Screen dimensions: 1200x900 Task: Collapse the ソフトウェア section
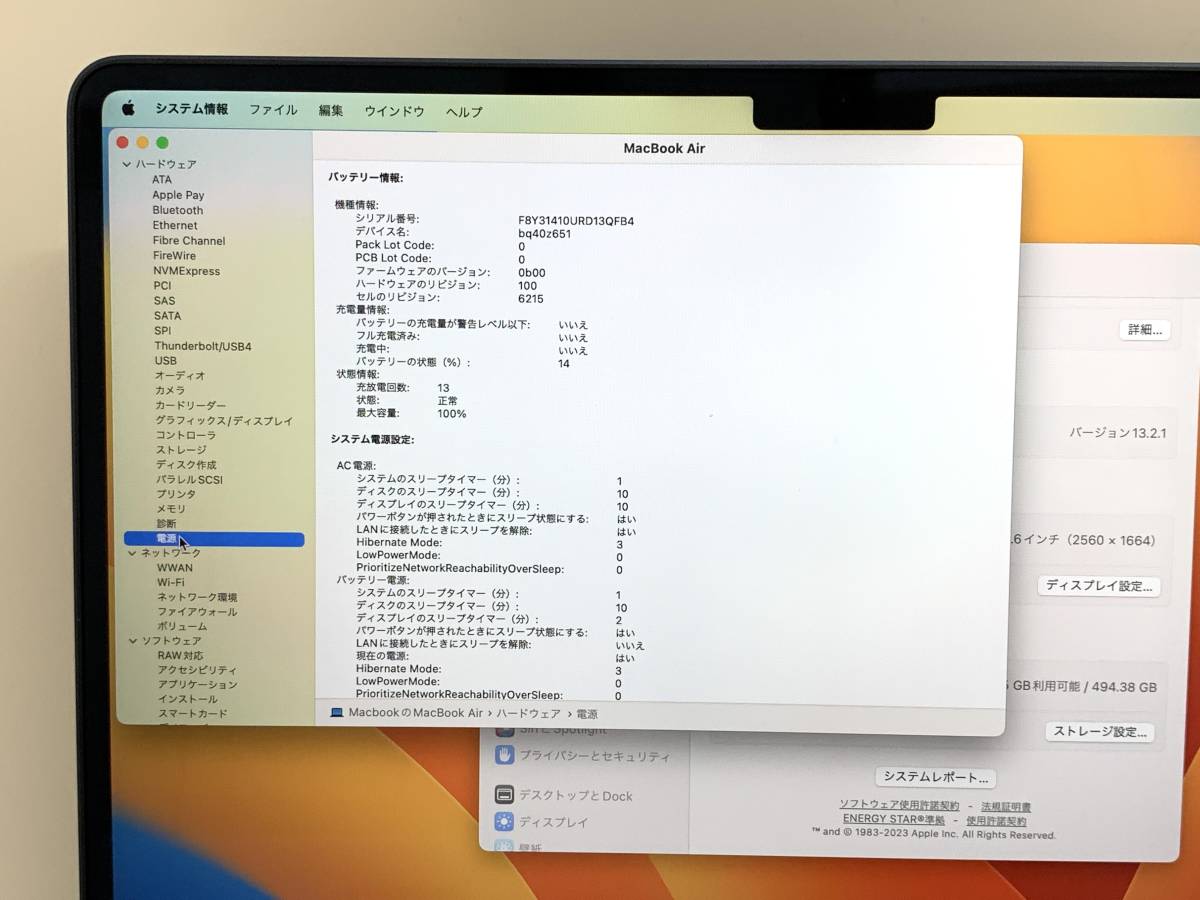click(x=133, y=641)
